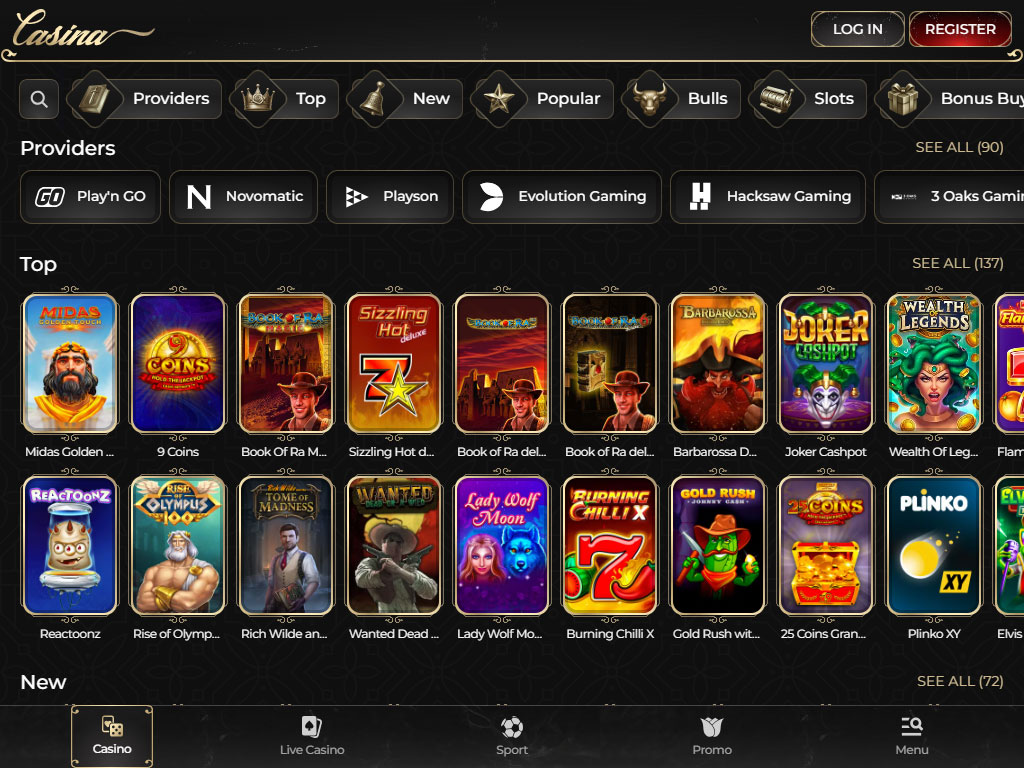The height and width of the screenshot is (768, 1024).
Task: Filter games by Play'n GO provider
Action: click(90, 197)
